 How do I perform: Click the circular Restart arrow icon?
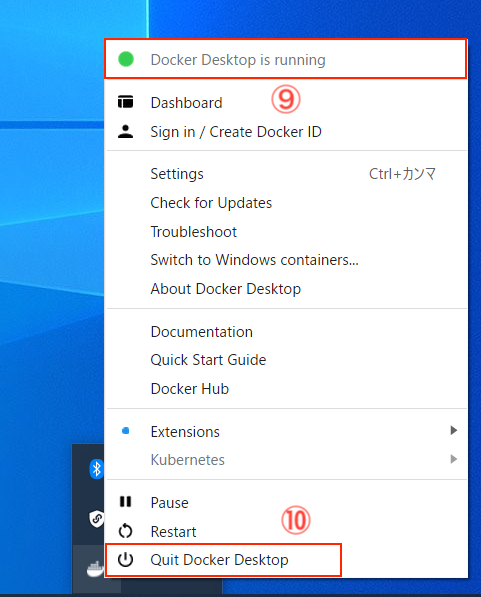125,531
